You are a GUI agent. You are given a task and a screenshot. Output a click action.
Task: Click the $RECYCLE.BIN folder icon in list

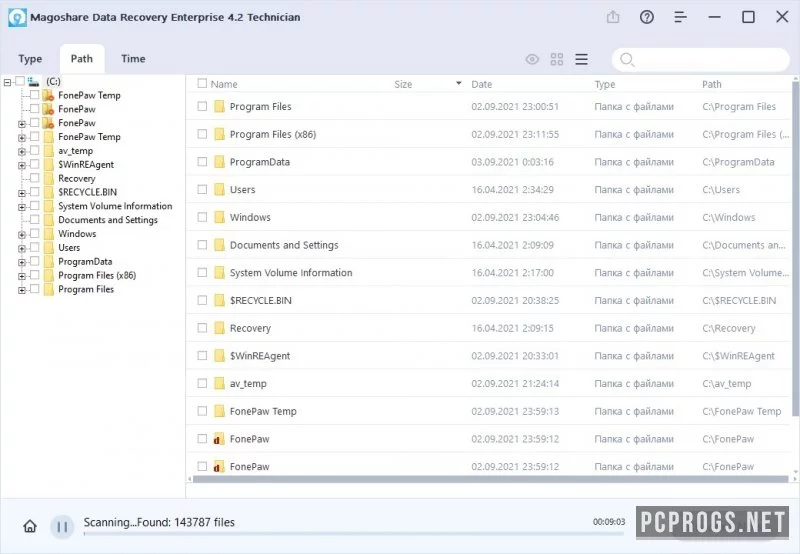point(219,300)
